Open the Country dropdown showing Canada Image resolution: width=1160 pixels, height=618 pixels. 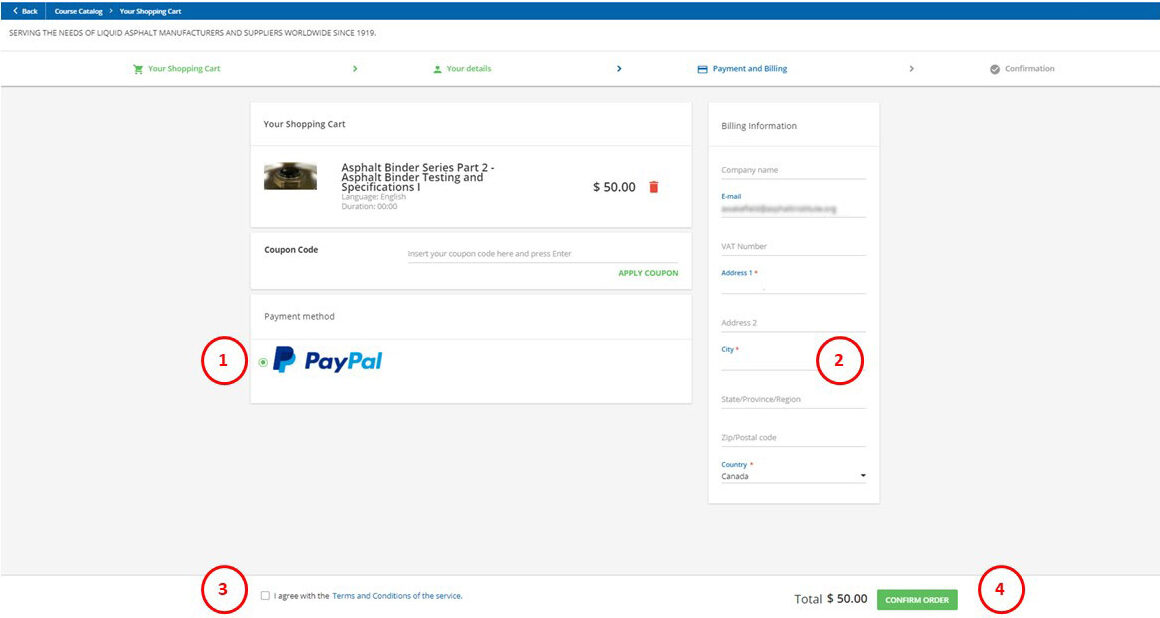[793, 476]
